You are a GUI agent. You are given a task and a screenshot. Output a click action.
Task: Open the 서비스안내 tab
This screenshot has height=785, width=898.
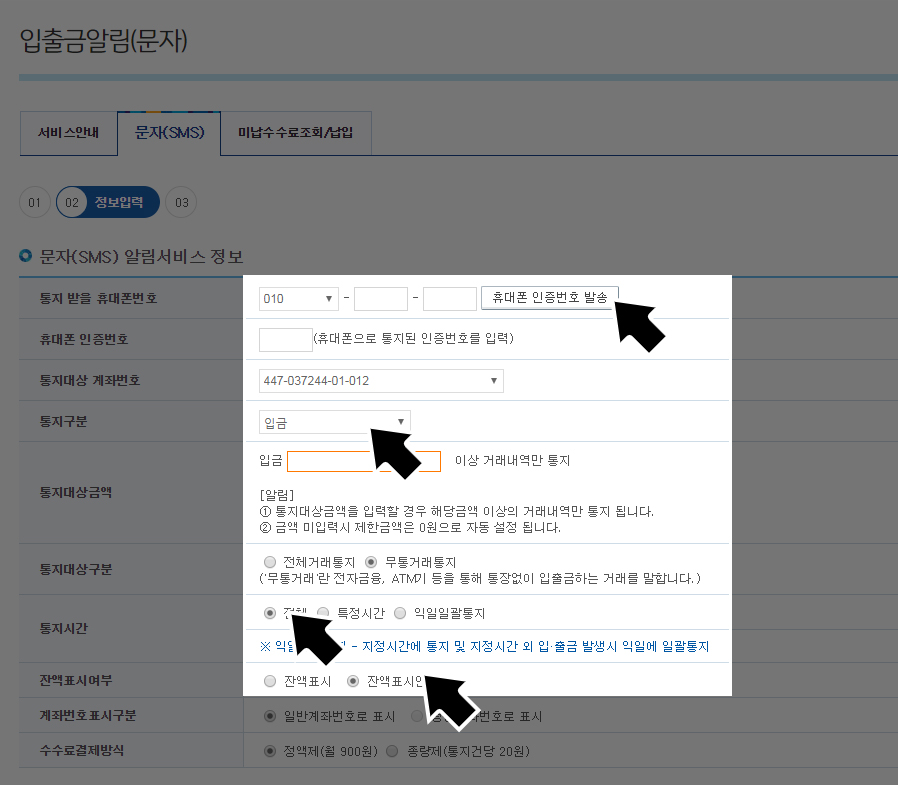point(69,133)
